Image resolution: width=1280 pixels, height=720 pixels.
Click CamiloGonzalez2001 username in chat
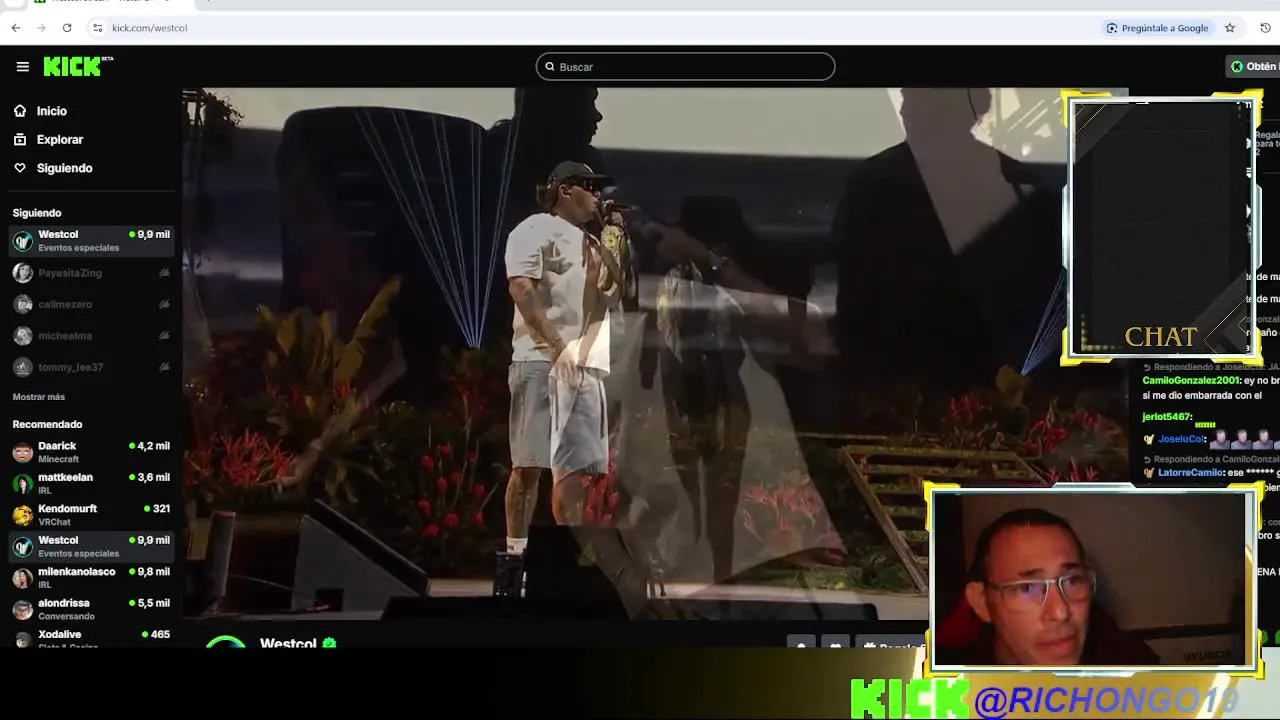click(x=1191, y=381)
